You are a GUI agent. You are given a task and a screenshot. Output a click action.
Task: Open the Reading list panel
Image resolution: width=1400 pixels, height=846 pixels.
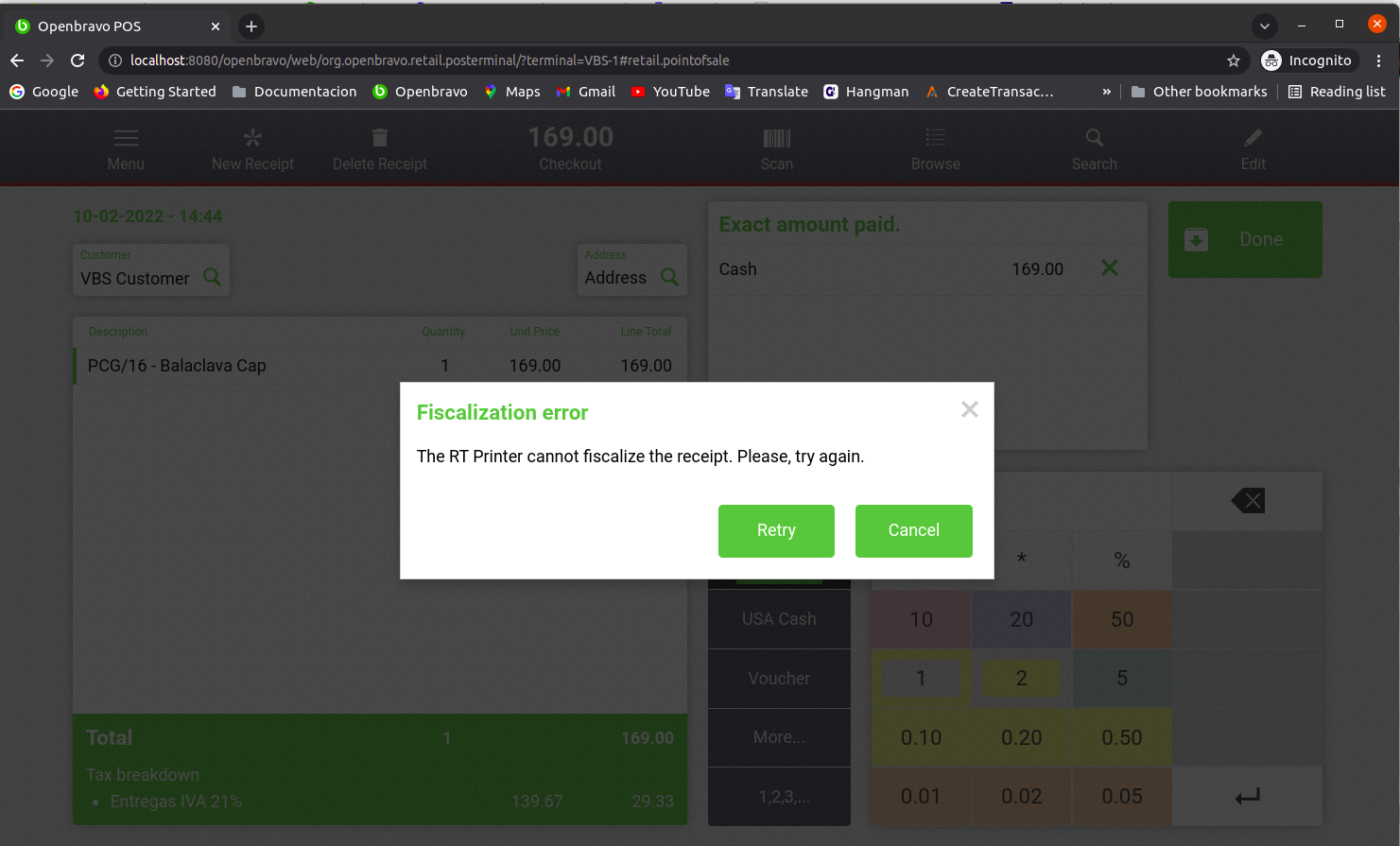(x=1337, y=92)
